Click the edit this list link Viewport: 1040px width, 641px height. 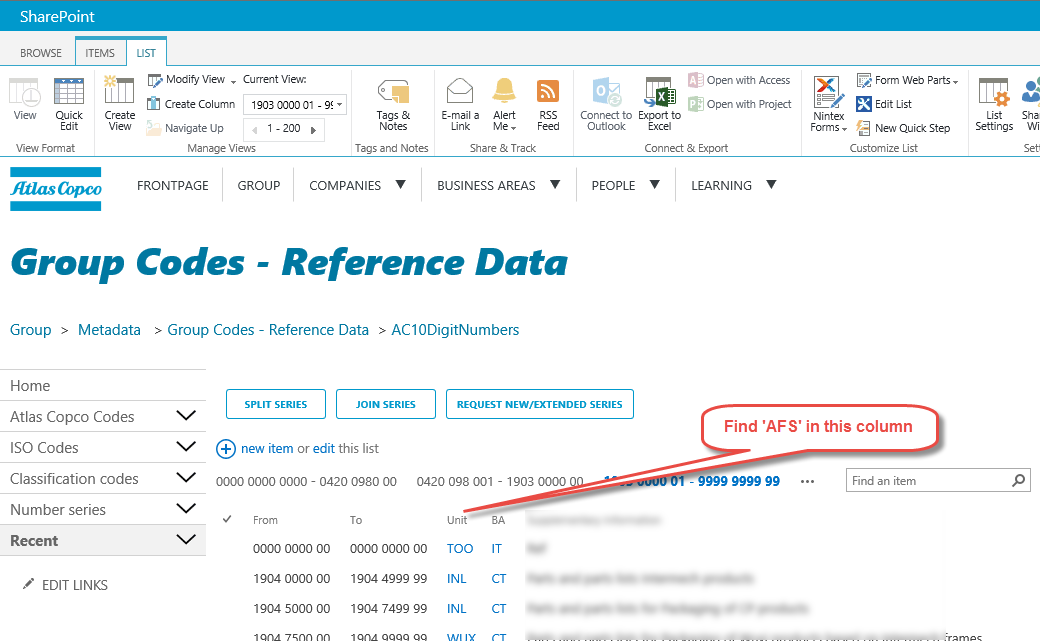pos(324,449)
